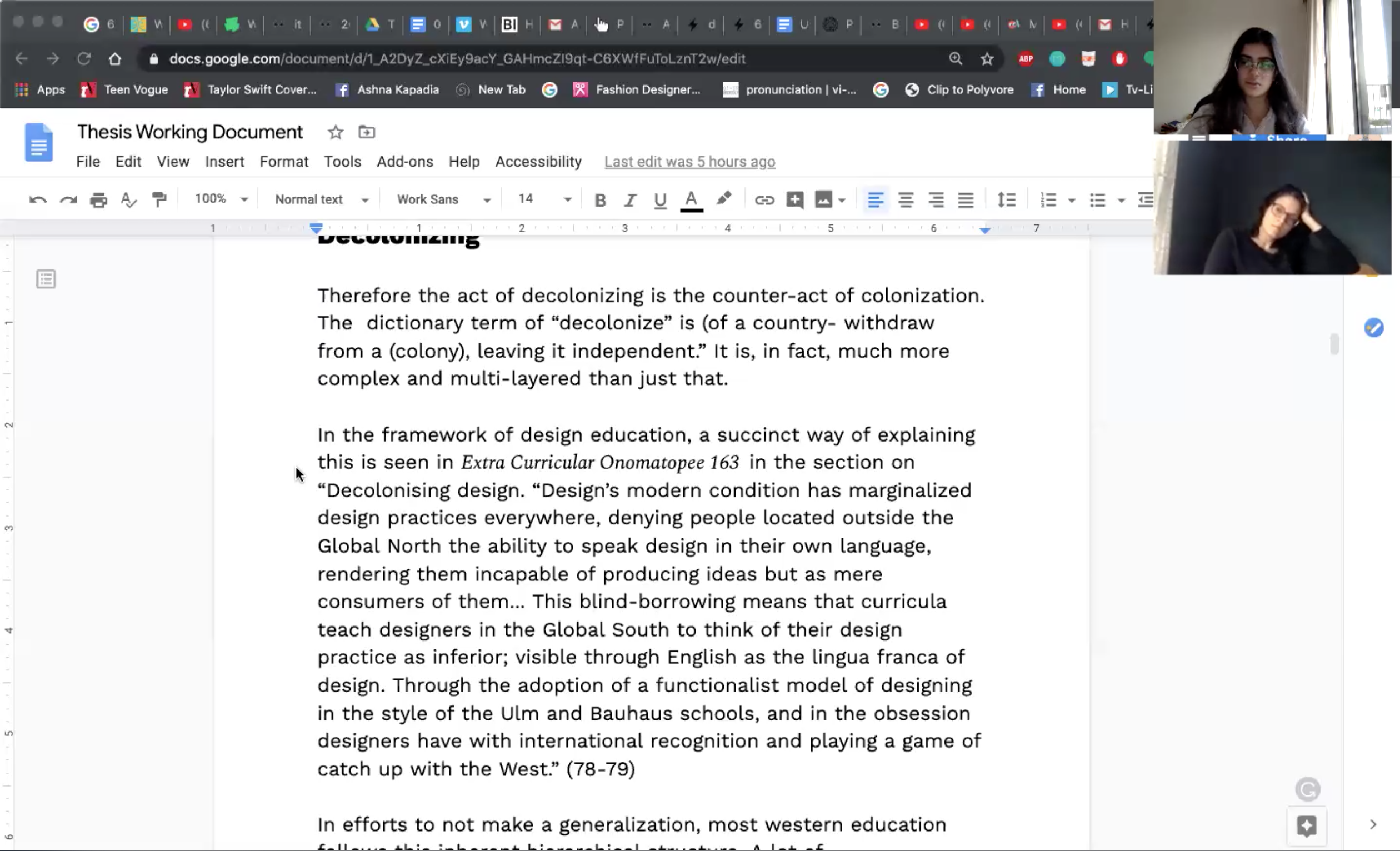Screen dimensions: 1400x851
Task: Open the Adblock Plus extension
Action: click(1026, 58)
